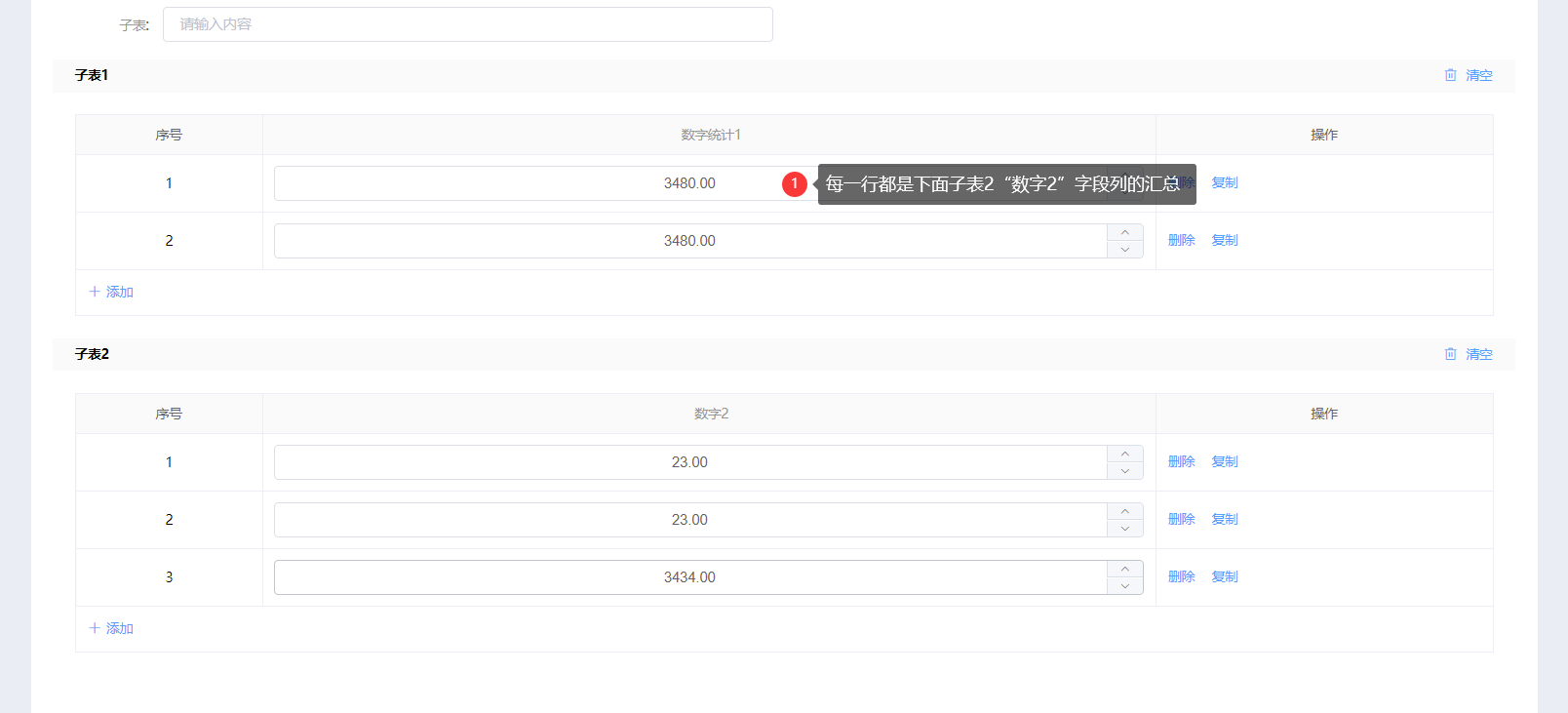
Task: Increase the 3434.00 value using up arrow
Action: click(x=1125, y=569)
